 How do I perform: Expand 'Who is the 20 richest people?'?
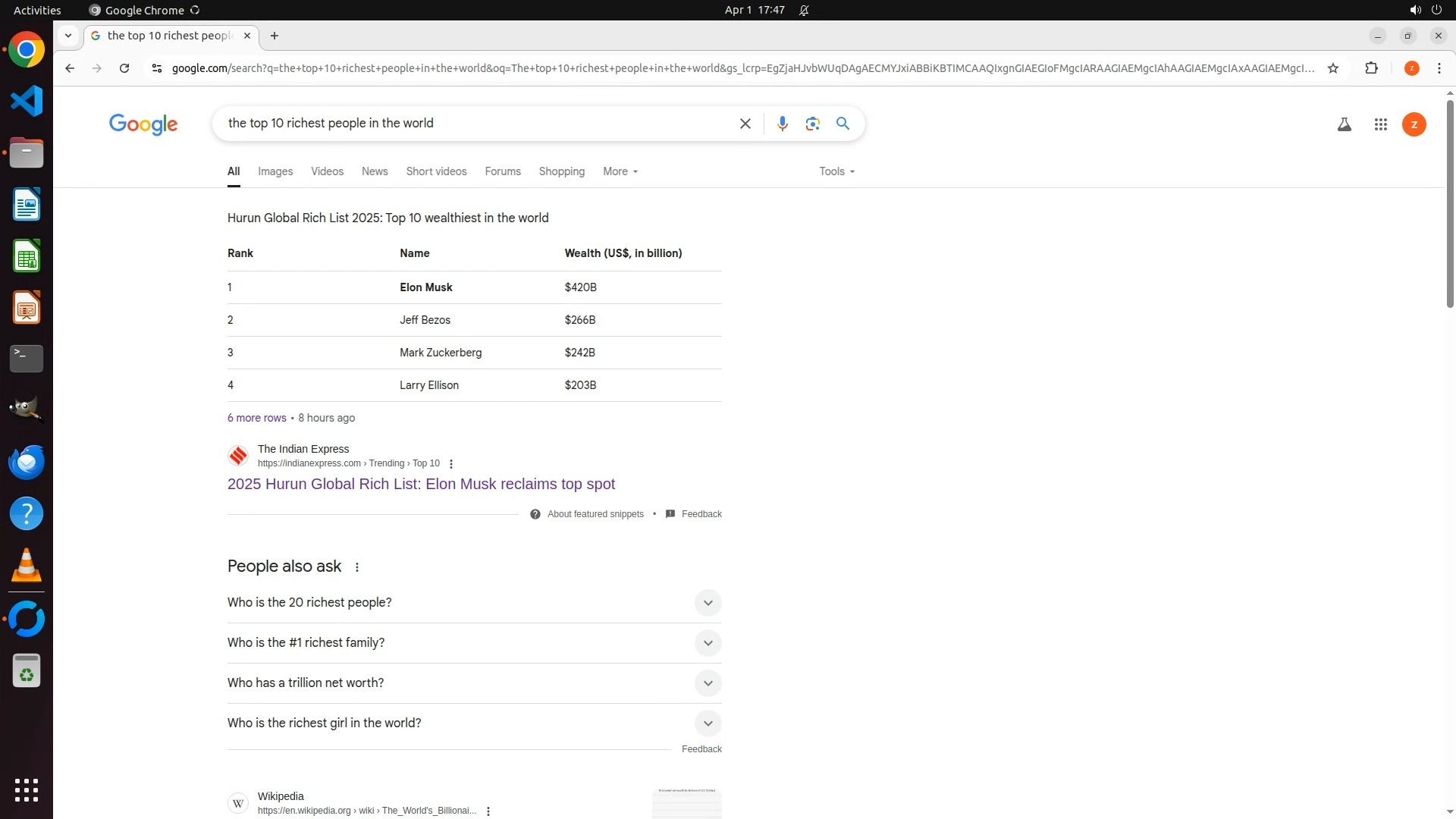coord(707,603)
